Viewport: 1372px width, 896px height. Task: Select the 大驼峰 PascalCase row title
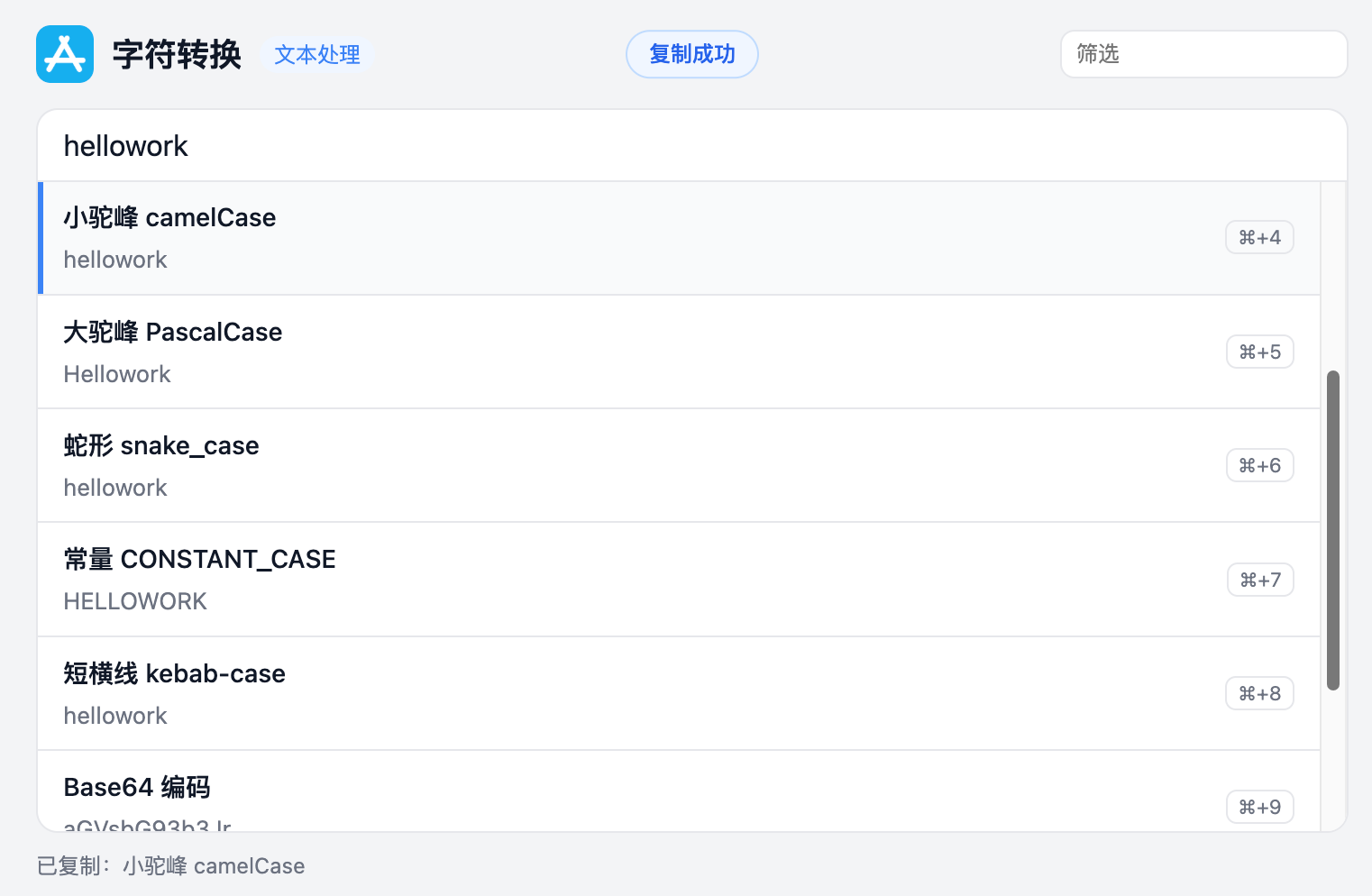pyautogui.click(x=173, y=332)
